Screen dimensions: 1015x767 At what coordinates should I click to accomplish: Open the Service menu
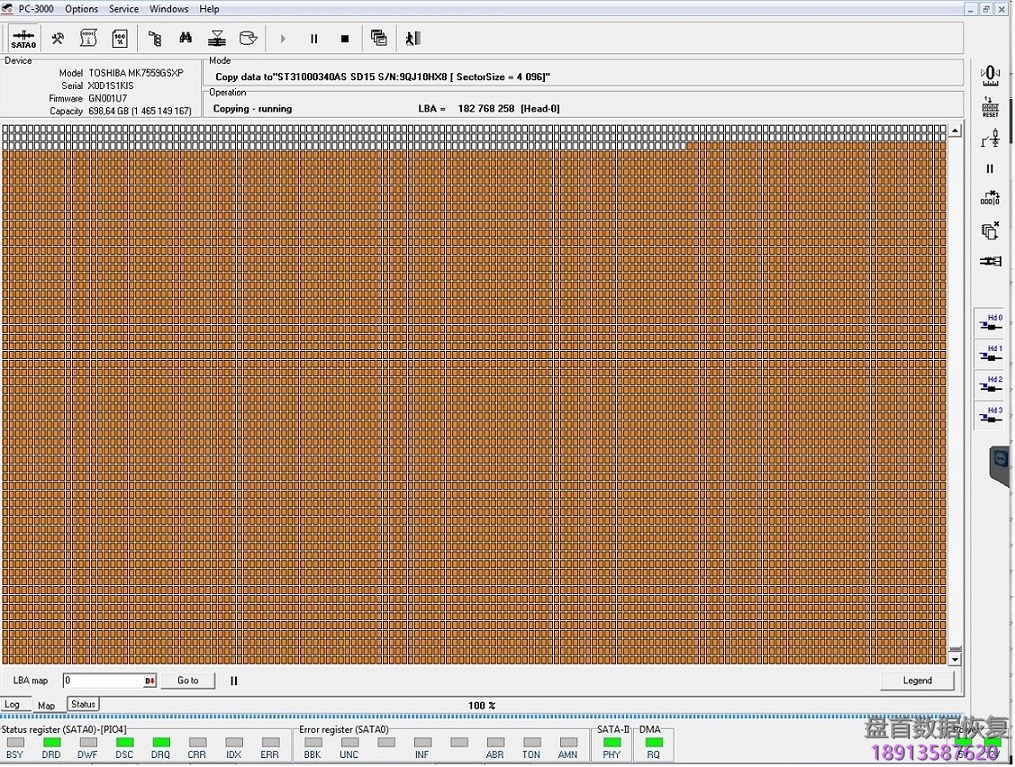pyautogui.click(x=124, y=9)
